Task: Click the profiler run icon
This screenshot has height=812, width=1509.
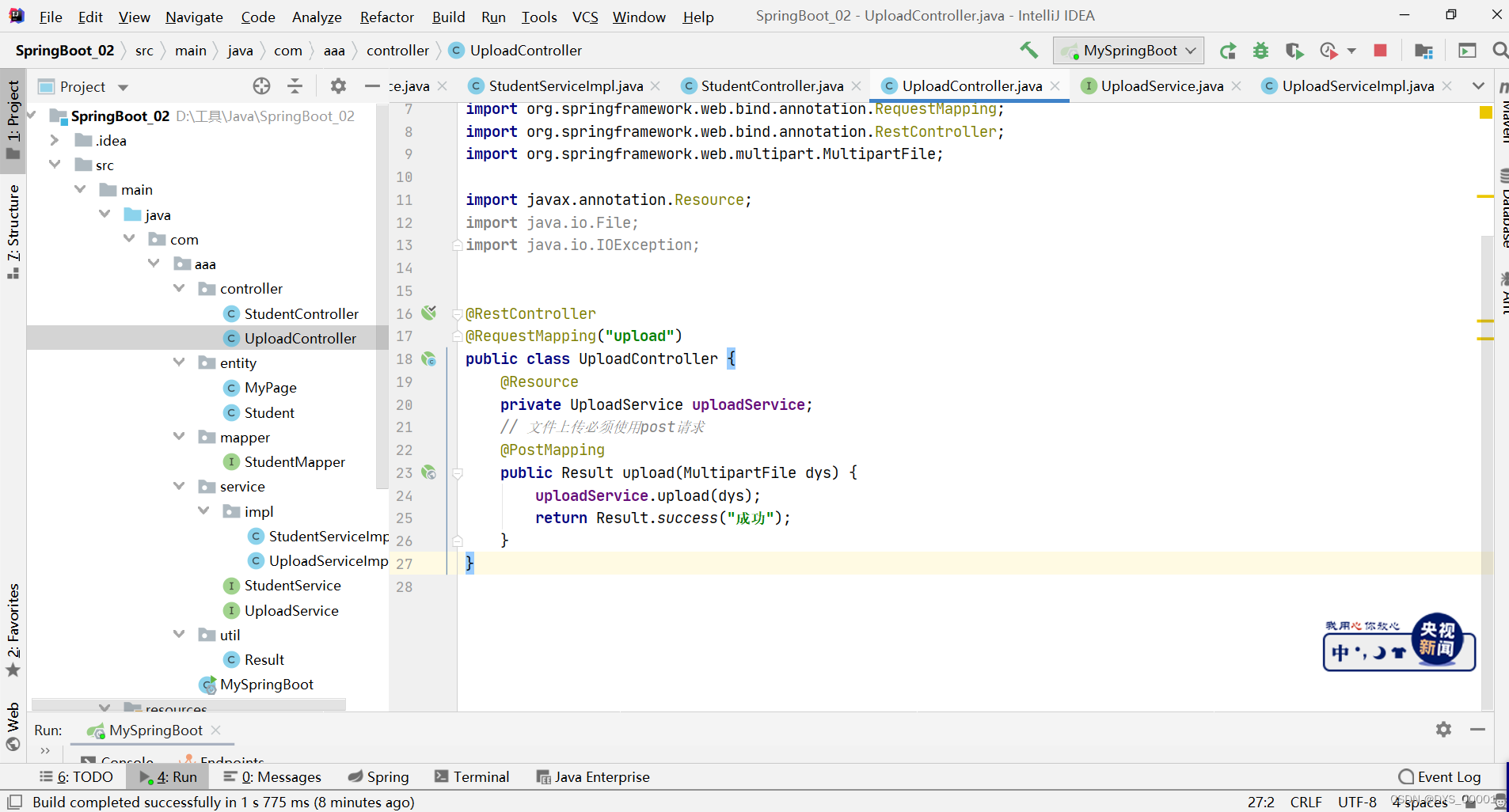Action: coord(1329,51)
